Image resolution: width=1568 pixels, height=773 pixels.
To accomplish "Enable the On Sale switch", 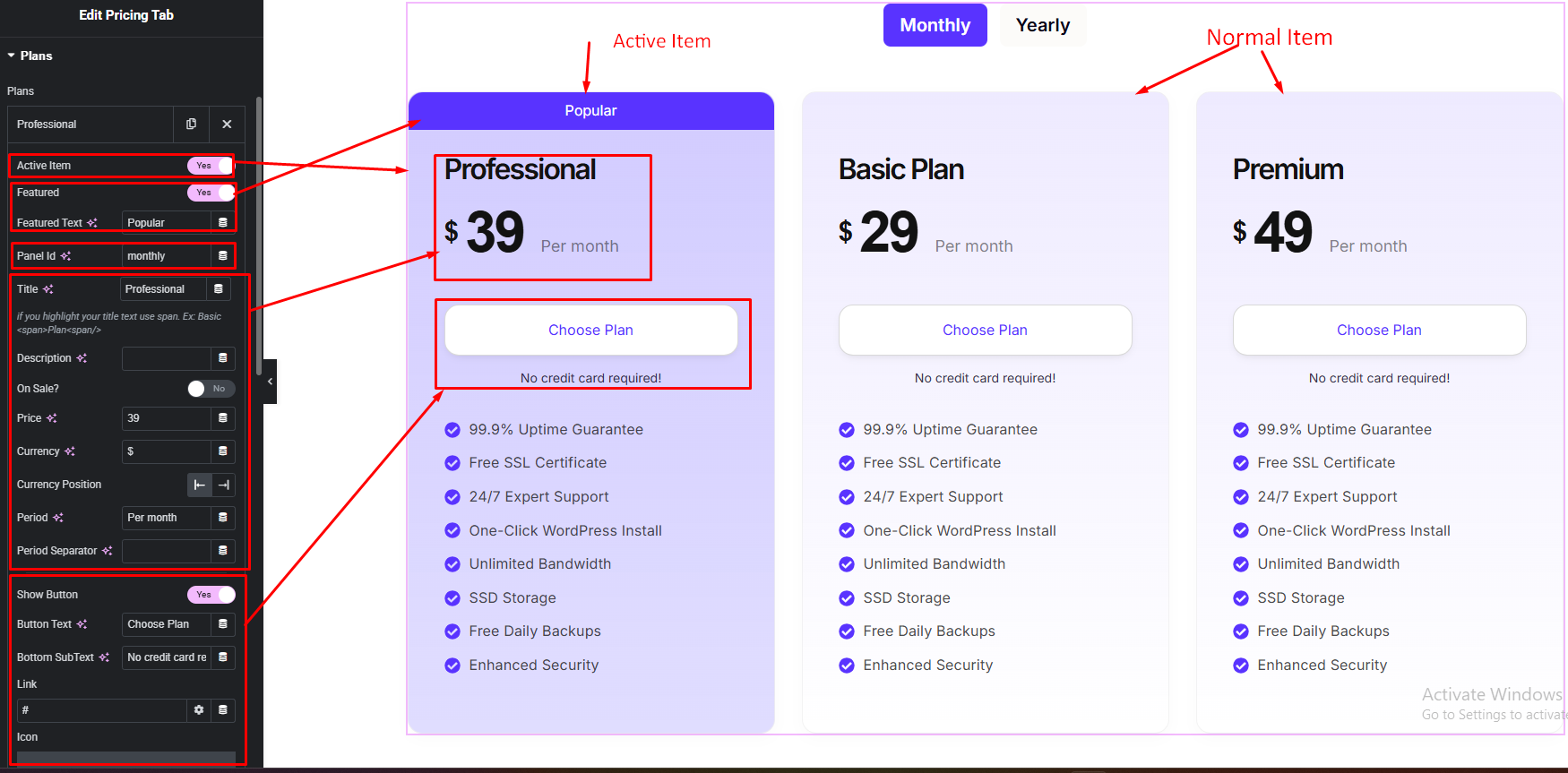I will pos(211,389).
